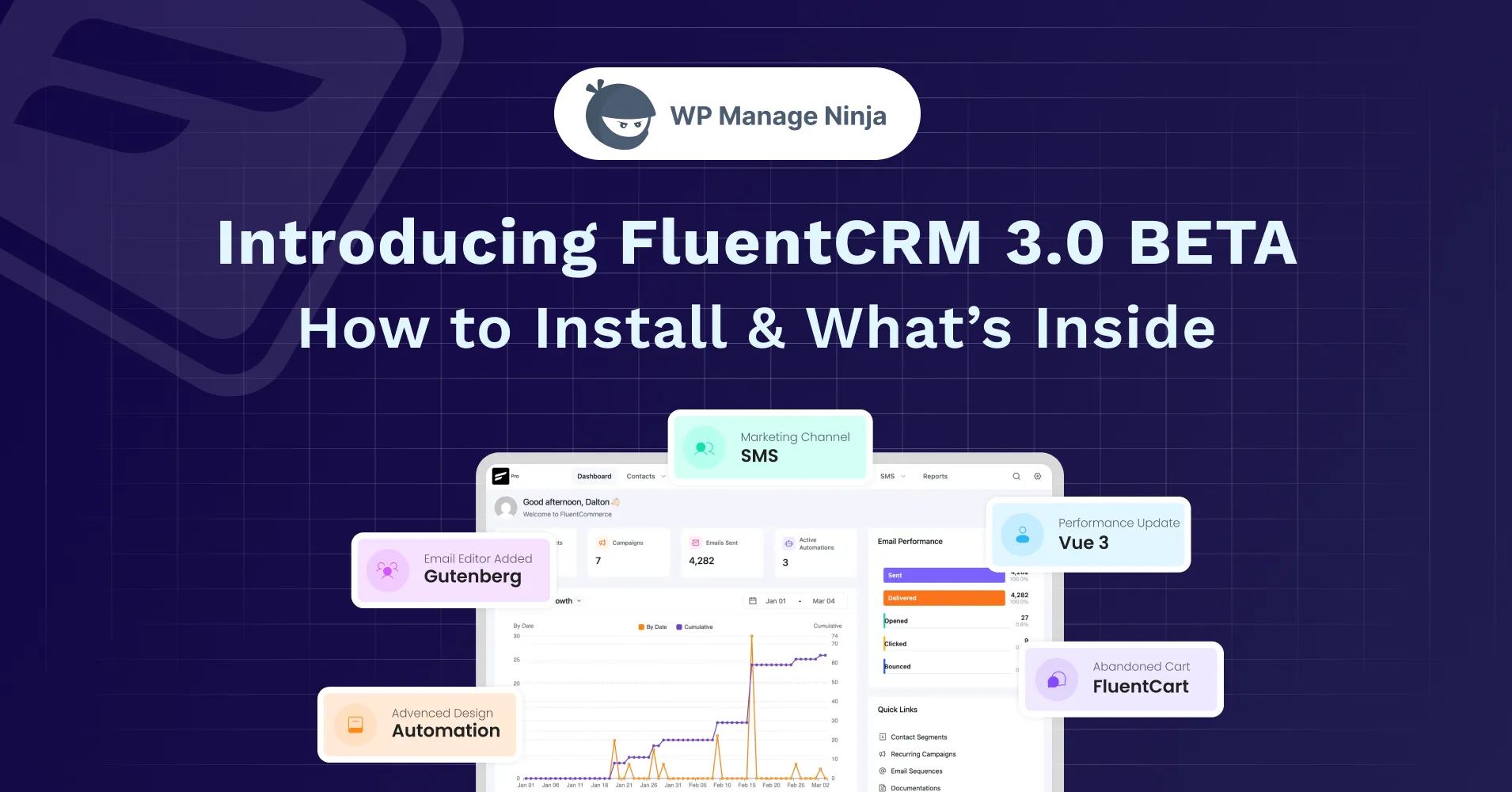Click the Active Automations icon
This screenshot has height=792, width=1512.
(x=788, y=543)
